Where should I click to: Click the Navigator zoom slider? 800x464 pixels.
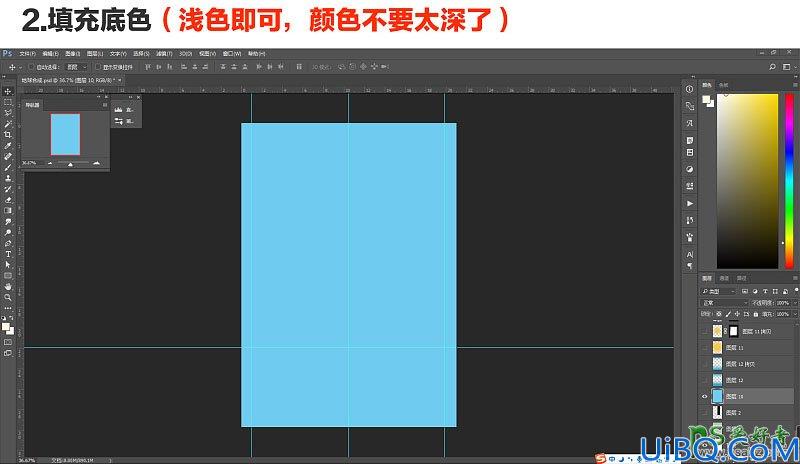coord(70,163)
